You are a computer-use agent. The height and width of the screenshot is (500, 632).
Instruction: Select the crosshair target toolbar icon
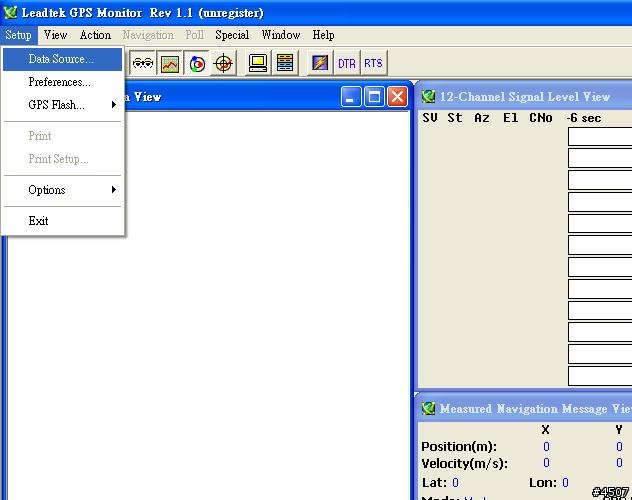(224, 63)
